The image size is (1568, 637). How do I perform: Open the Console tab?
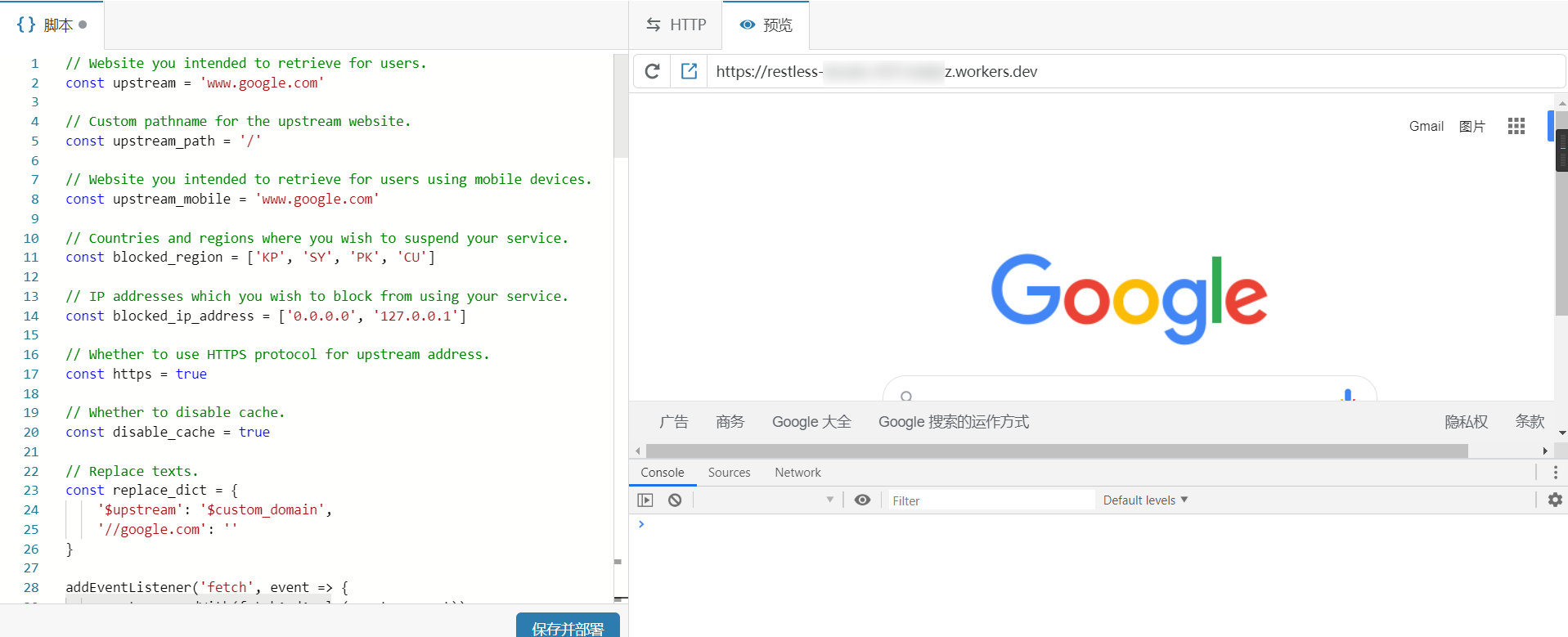pos(663,473)
